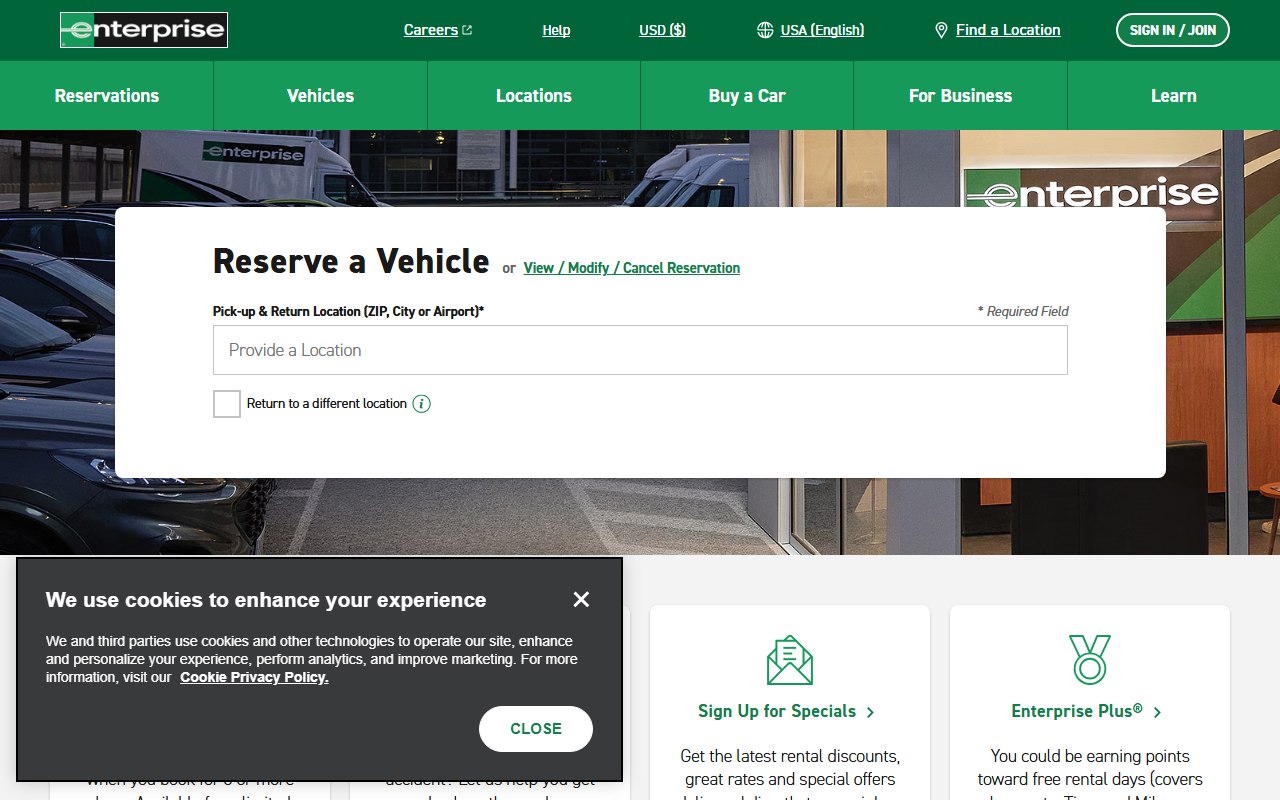
Task: Open the Cookie Privacy Policy link
Action: tap(254, 677)
